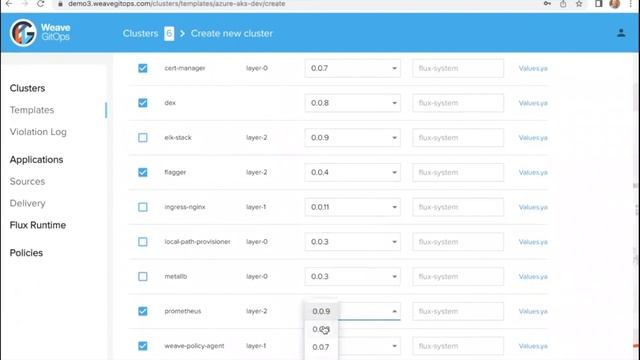Open Values.yaml link for elk-stack
This screenshot has width=640, height=360.
click(533, 138)
